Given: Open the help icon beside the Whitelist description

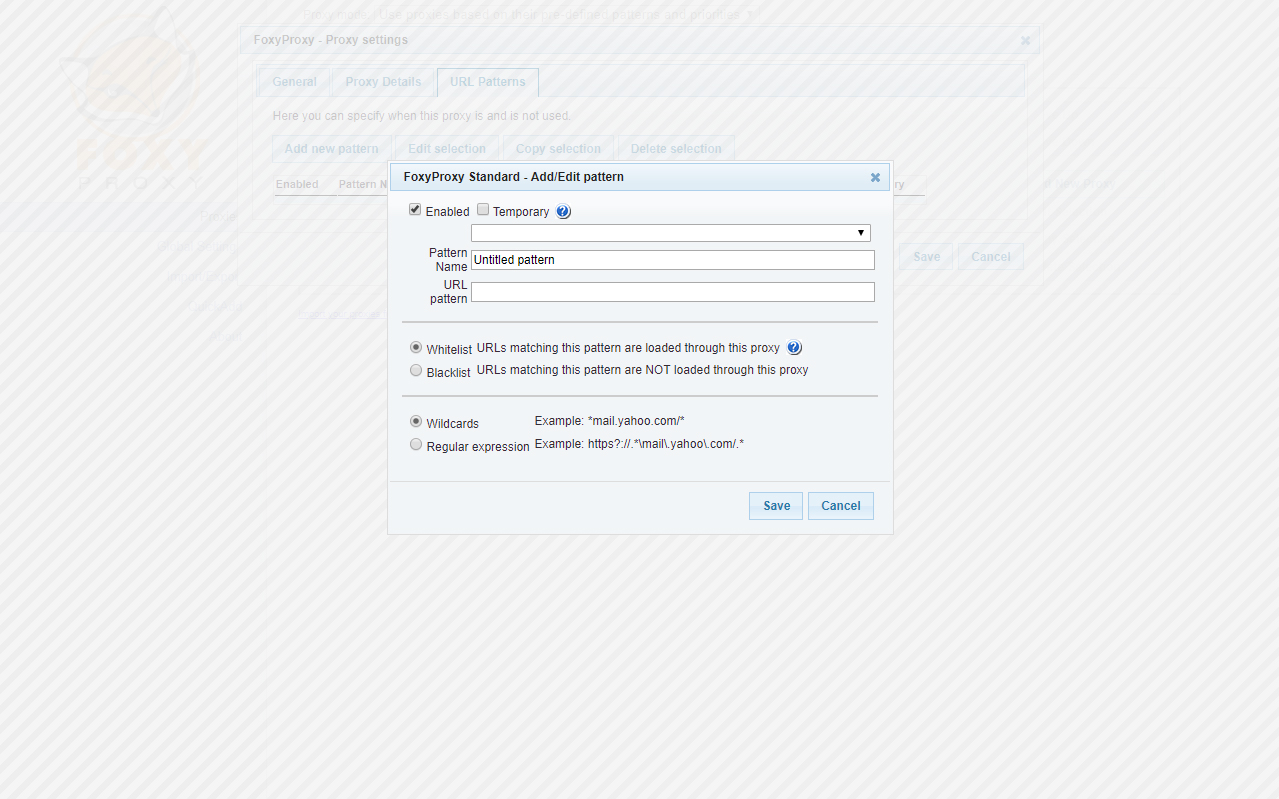Looking at the screenshot, I should pyautogui.click(x=794, y=348).
